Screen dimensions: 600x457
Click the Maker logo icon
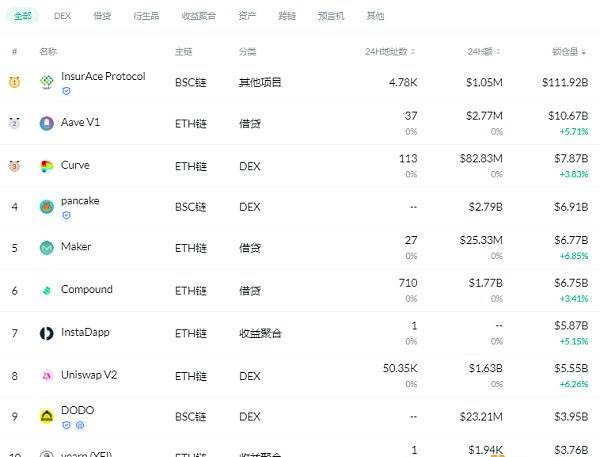(x=47, y=248)
